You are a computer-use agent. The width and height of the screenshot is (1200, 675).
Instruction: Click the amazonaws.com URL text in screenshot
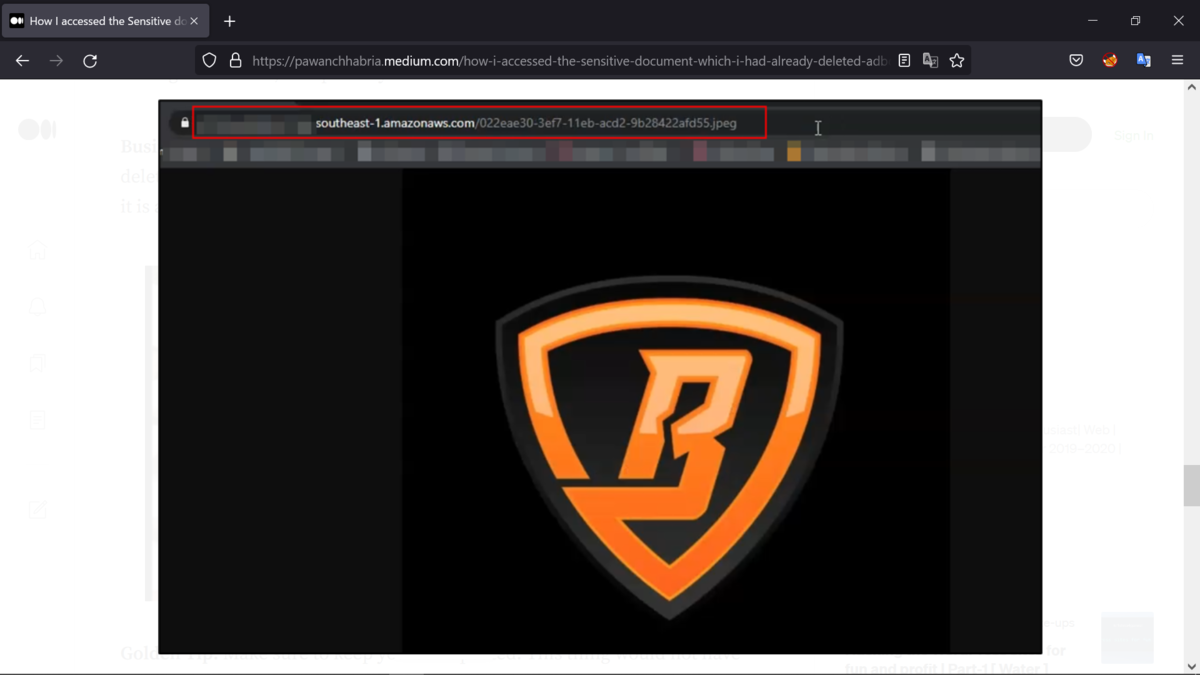[526, 123]
